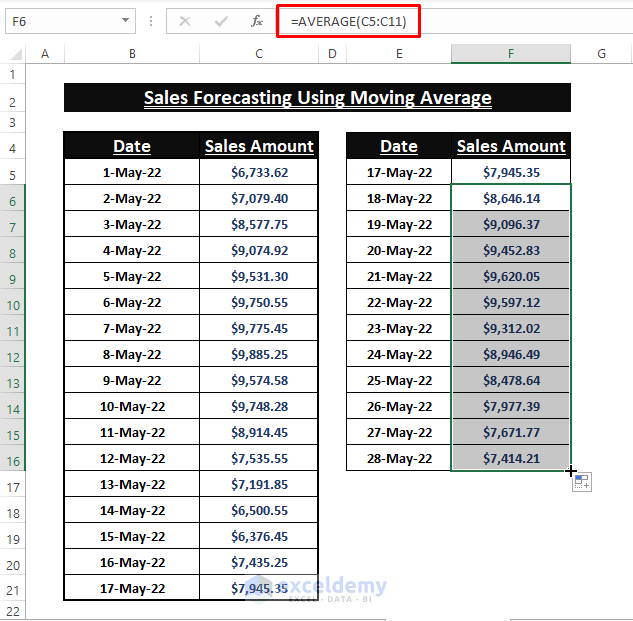Screen dimensions: 633x621
Task: Select the cell $6,733.62
Action: pos(259,172)
